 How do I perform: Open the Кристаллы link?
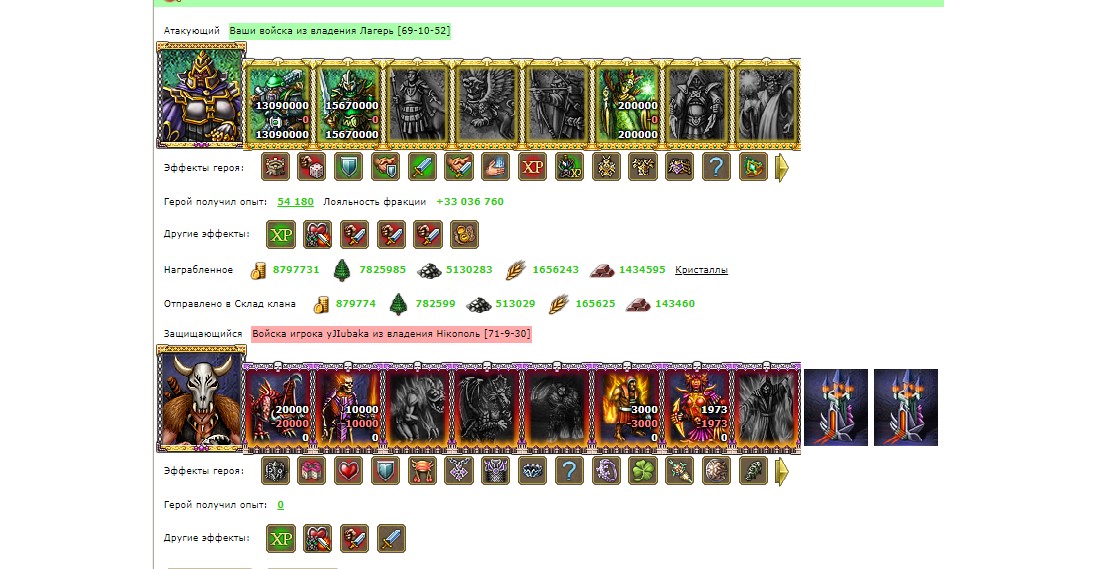pyautogui.click(x=701, y=270)
